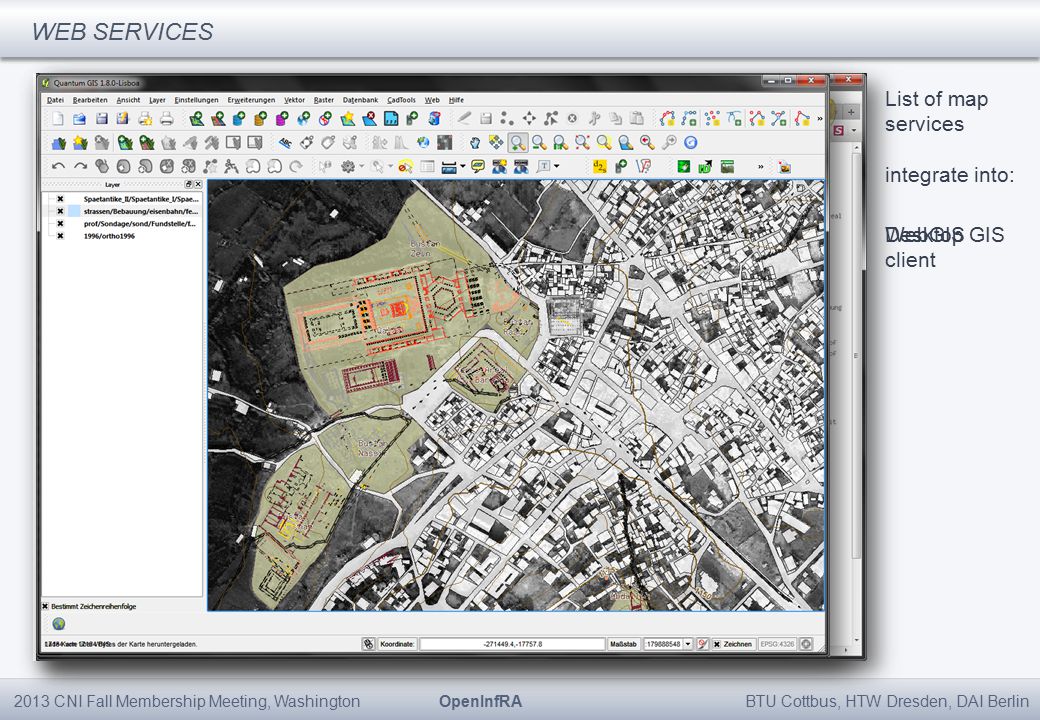The width and height of the screenshot is (1040, 720).
Task: Expand the third-row toolbar overflow chevron
Action: [x=760, y=166]
